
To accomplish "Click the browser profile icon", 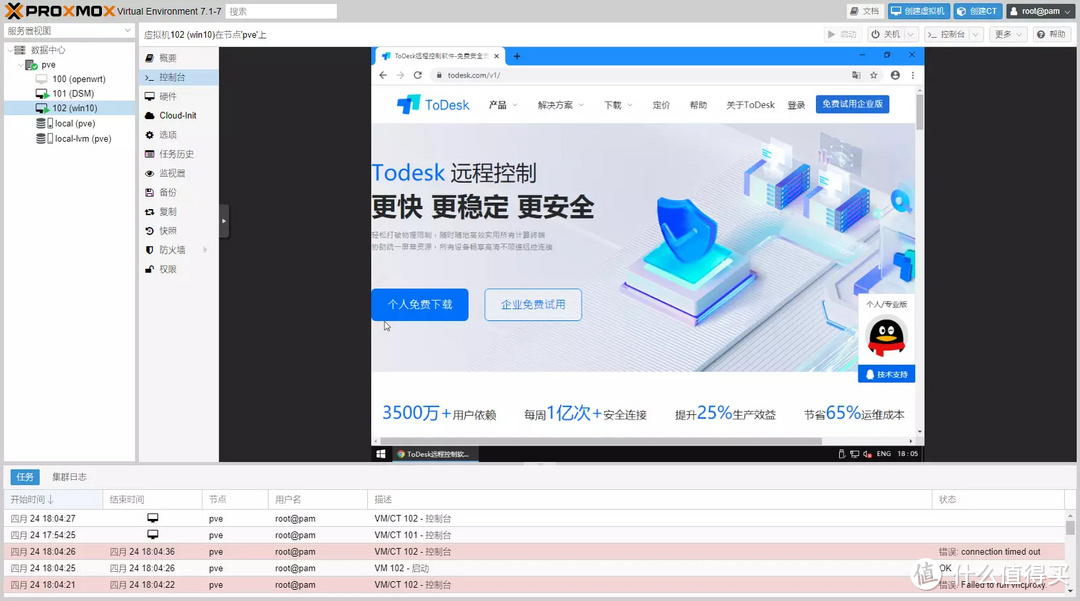I will tap(895, 75).
